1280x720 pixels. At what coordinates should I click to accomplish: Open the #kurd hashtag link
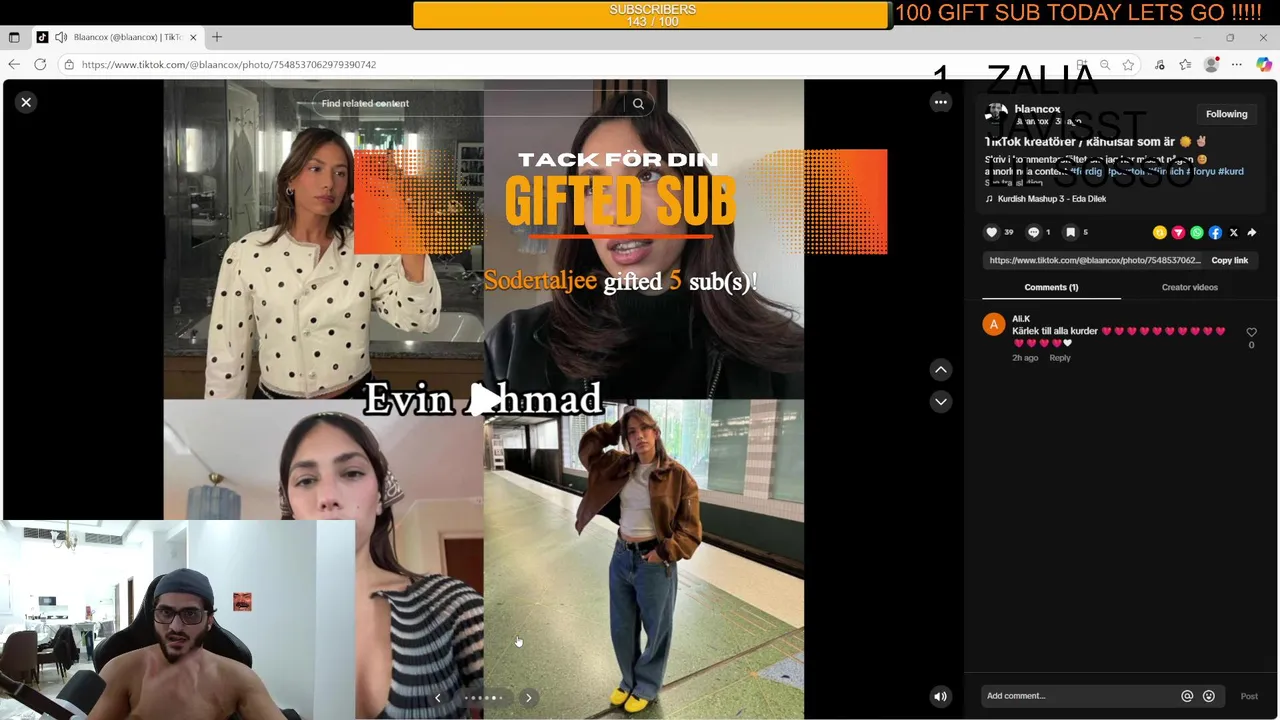pos(1231,171)
